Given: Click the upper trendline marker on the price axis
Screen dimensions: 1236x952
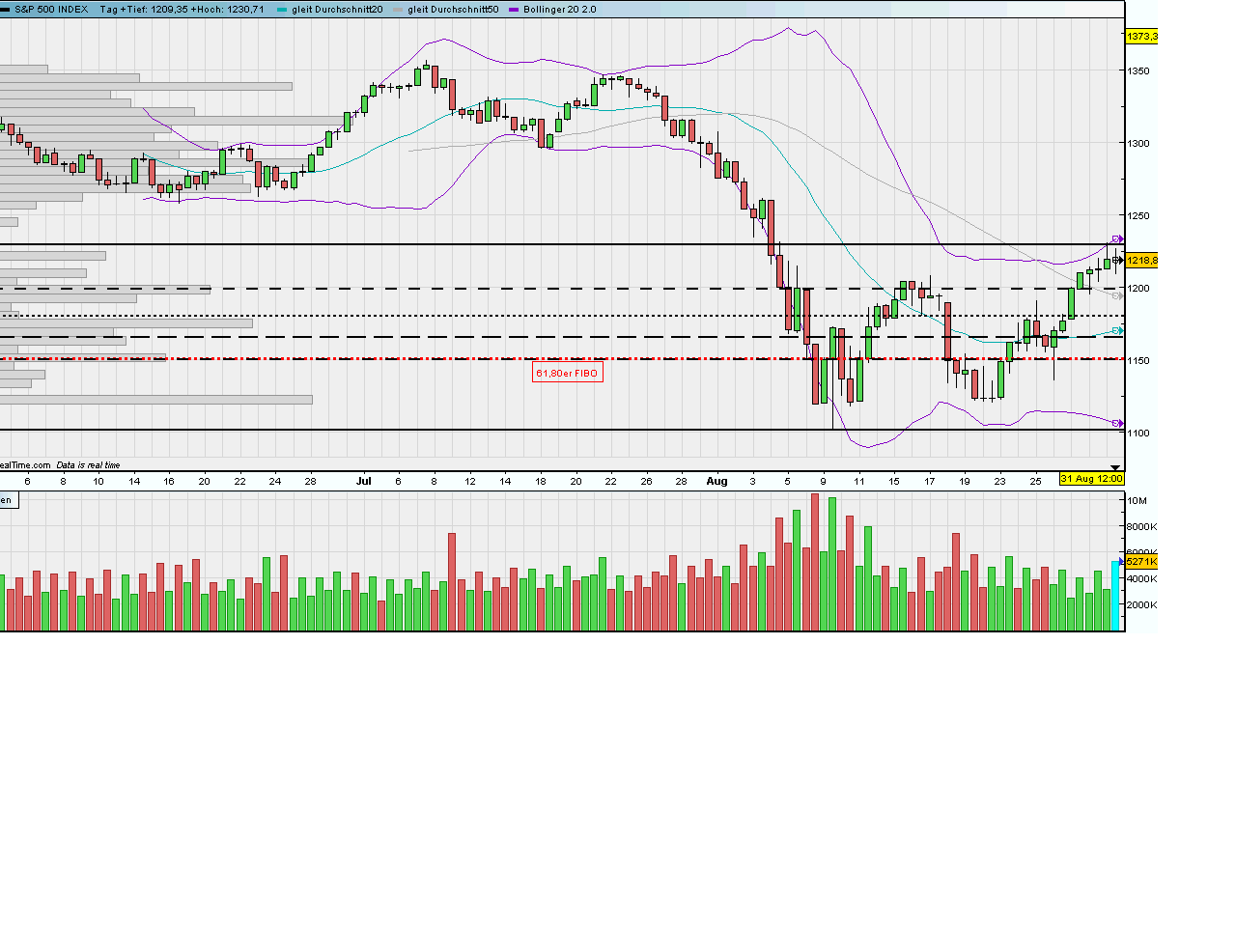Looking at the screenshot, I should pos(1117,238).
